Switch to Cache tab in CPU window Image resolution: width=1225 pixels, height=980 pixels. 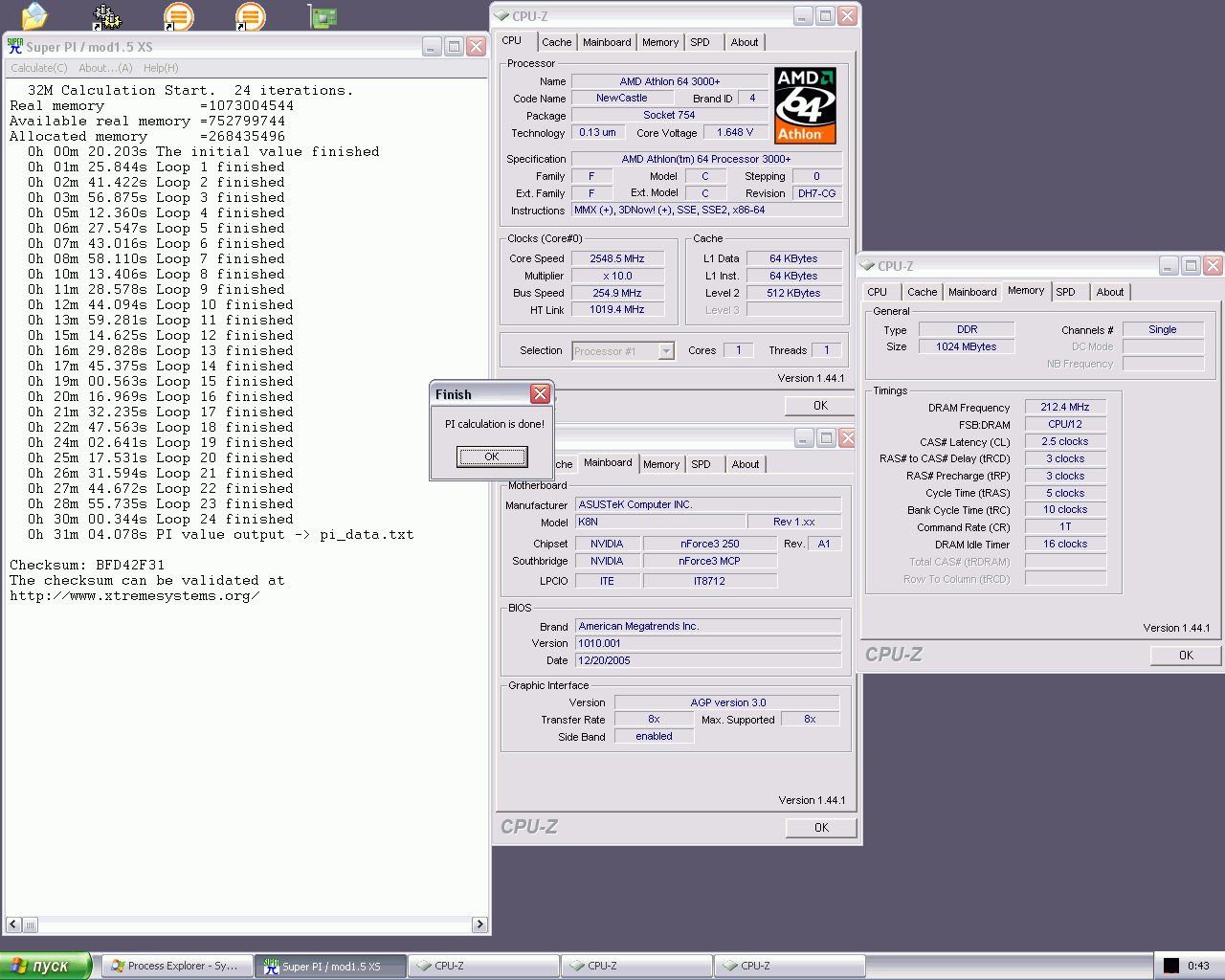[x=556, y=42]
